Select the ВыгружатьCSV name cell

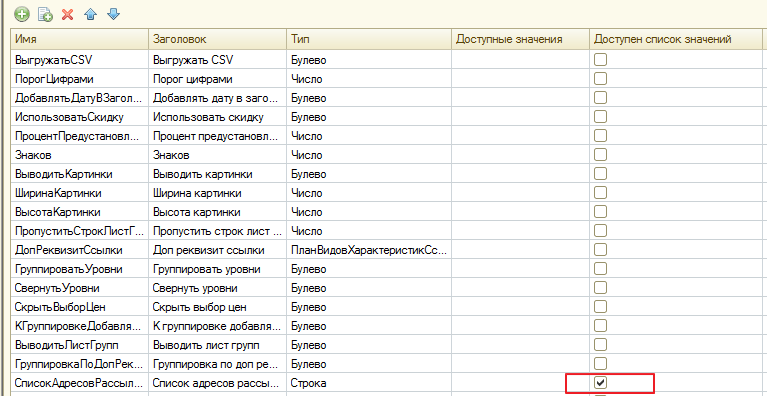[80, 60]
